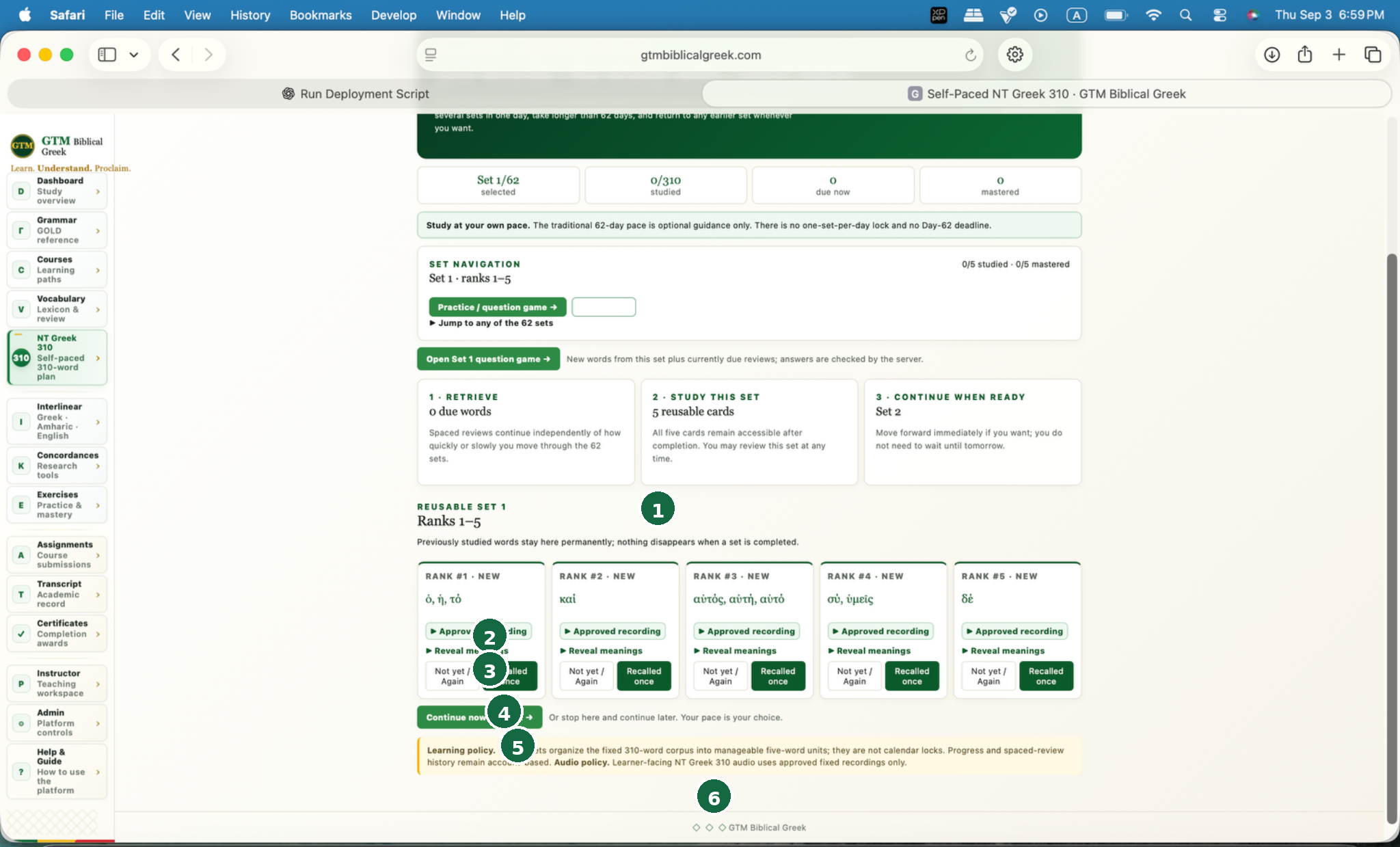
Task: Mark Rank #3 as Not yet / Again
Action: click(721, 676)
